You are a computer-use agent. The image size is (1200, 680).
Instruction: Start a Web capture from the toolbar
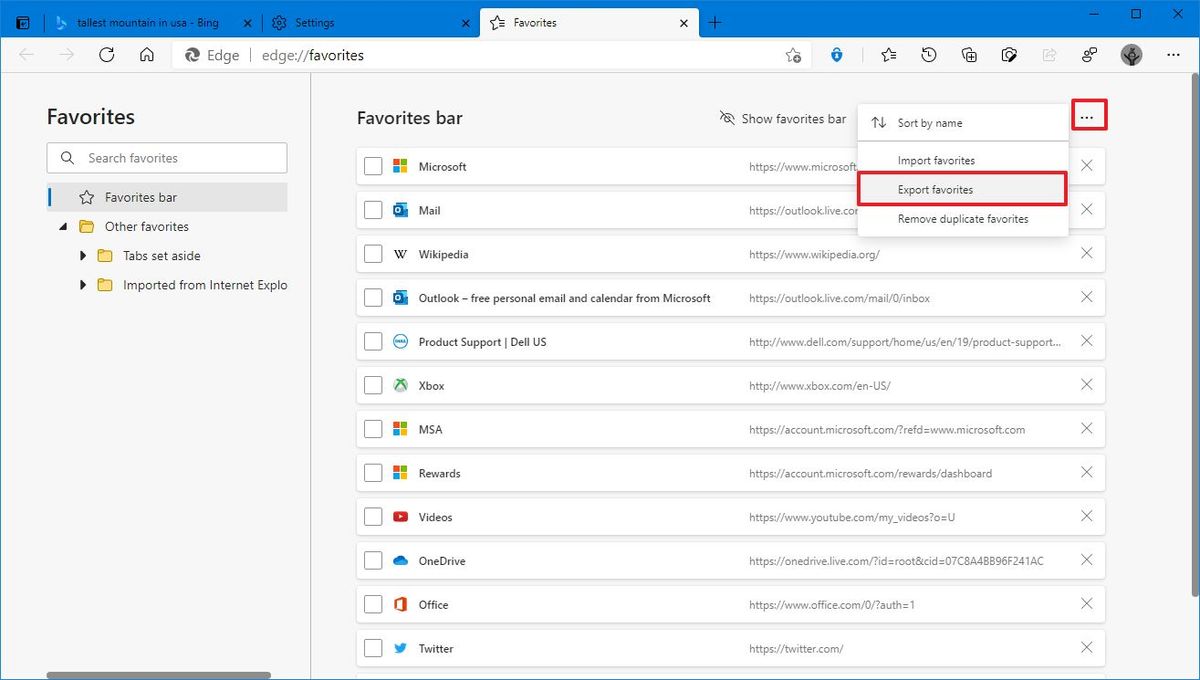click(x=1009, y=55)
